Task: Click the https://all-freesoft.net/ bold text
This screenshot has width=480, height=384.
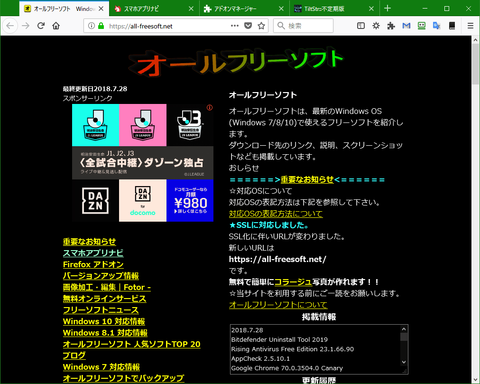Action: point(277,259)
